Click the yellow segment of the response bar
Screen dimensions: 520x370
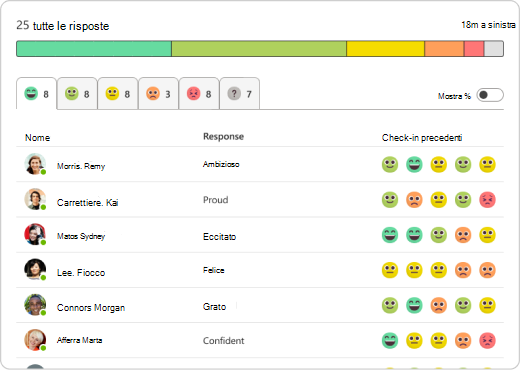coord(385,49)
